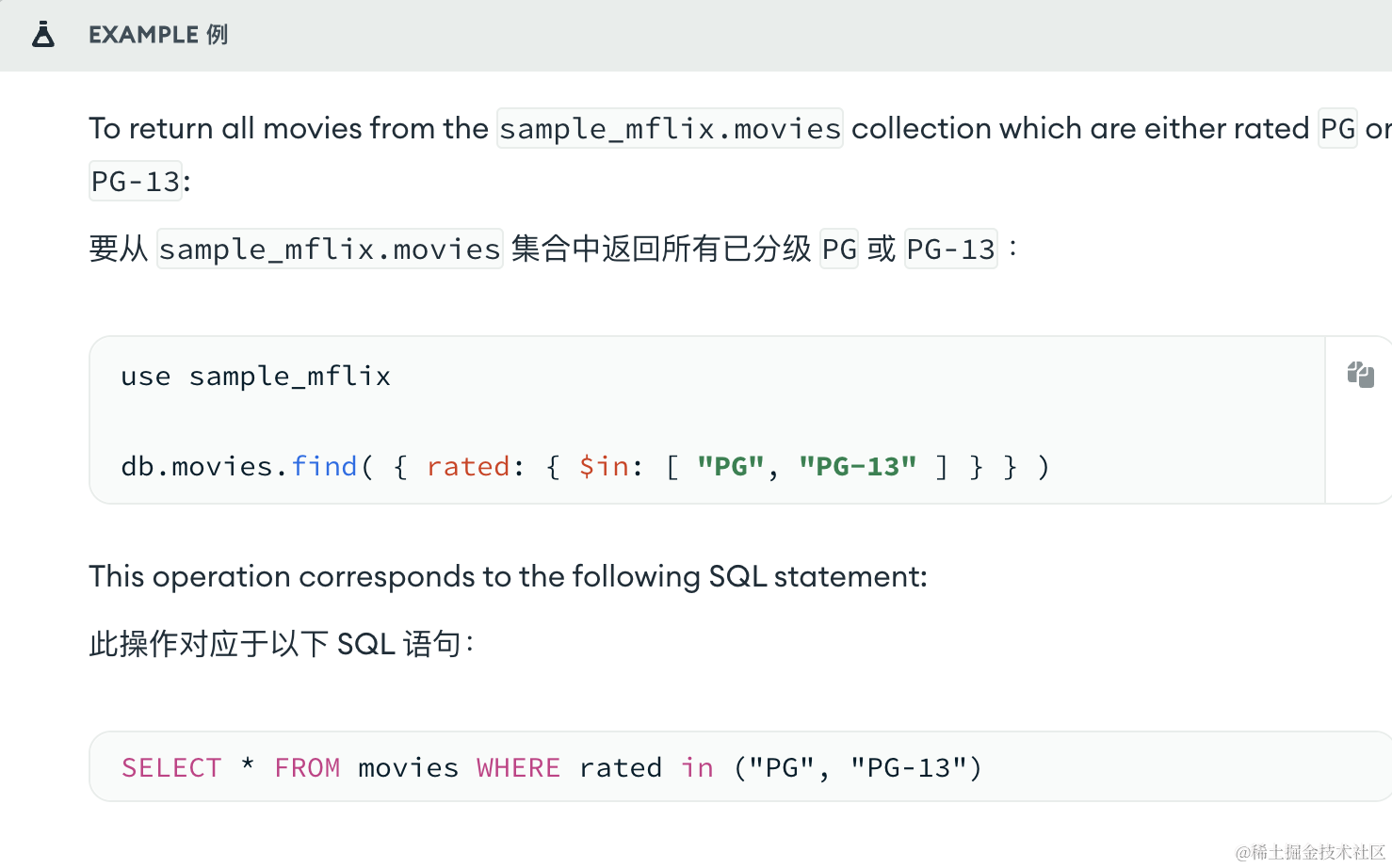
Task: Click sample_mflix.movies inline code in Chinese sentence
Action: coord(330,249)
